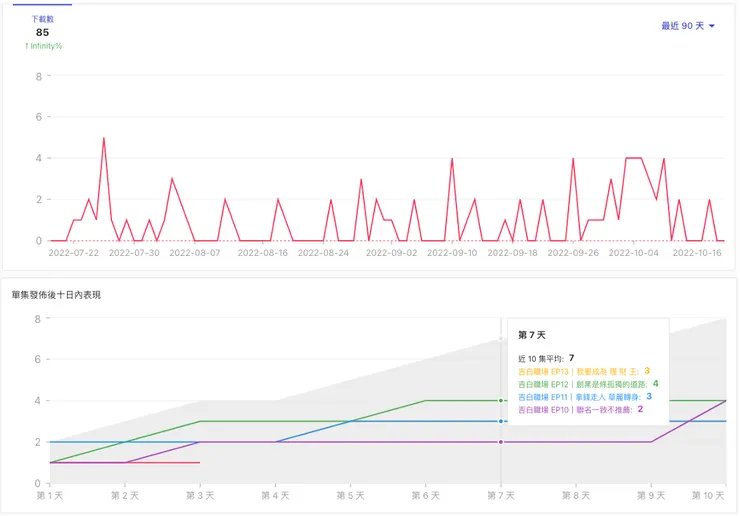Click the 2022-10-04 date label on axis
This screenshot has width=740, height=516.
633,253
